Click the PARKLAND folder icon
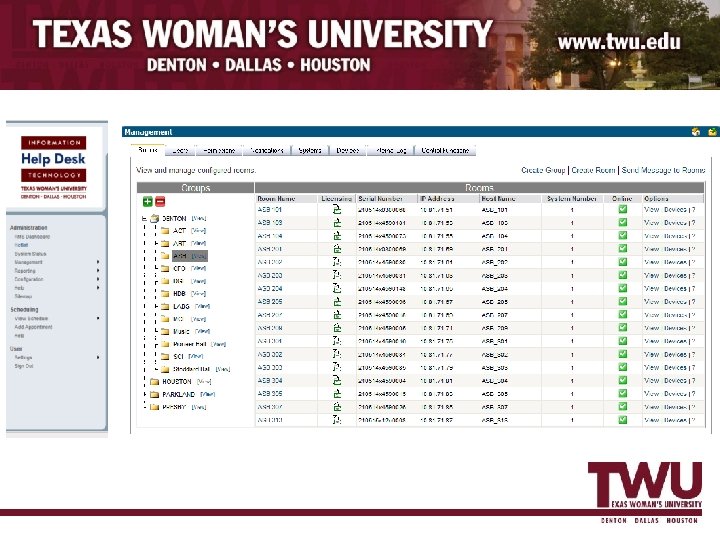This screenshot has height=540, width=720. pos(155,394)
